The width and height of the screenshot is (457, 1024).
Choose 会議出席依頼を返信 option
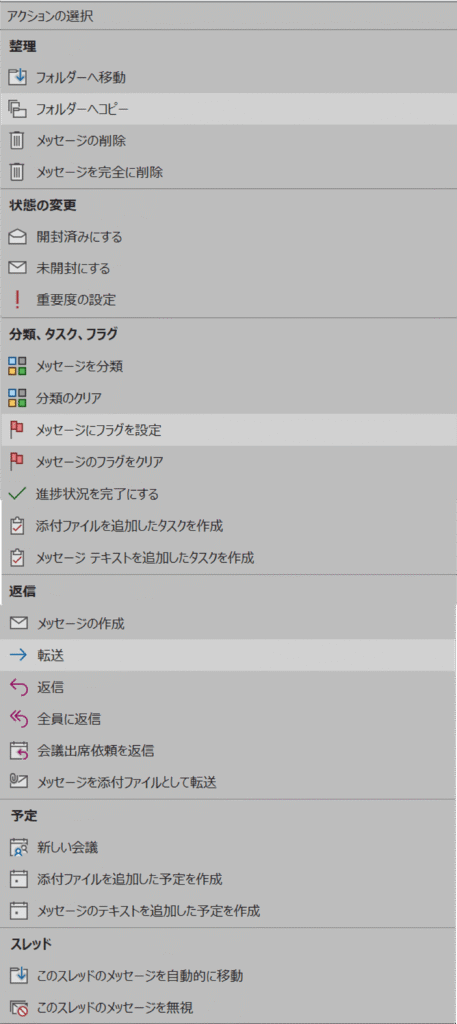228,751
